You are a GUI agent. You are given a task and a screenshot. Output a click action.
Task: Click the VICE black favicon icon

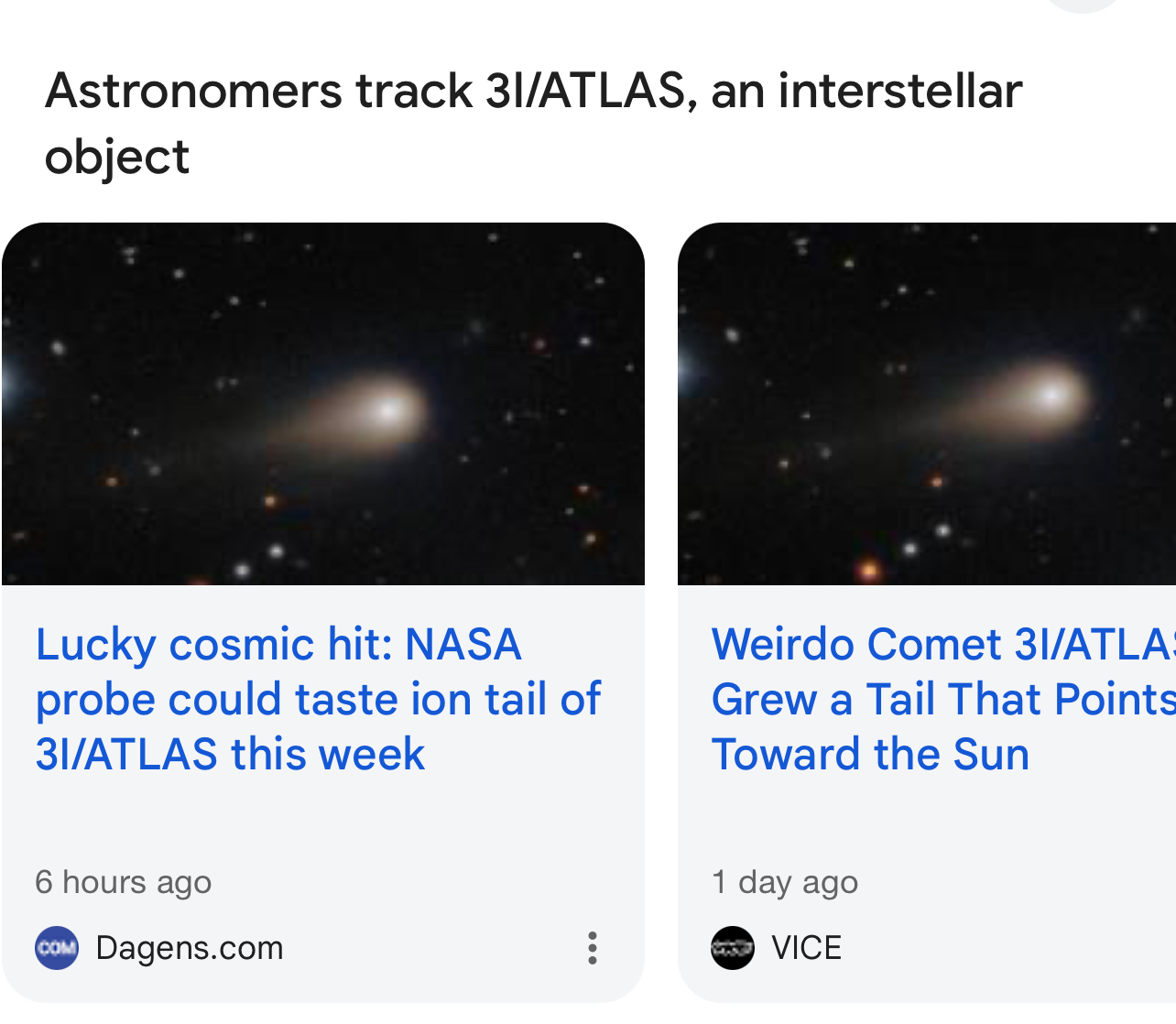click(732, 948)
